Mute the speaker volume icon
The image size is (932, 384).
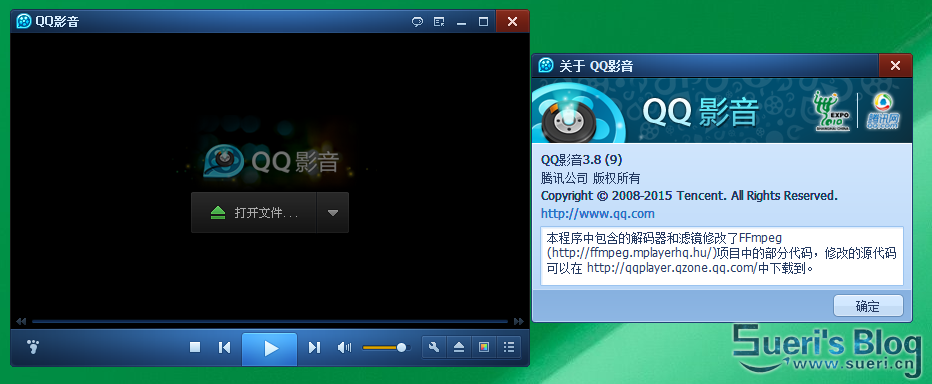(344, 347)
